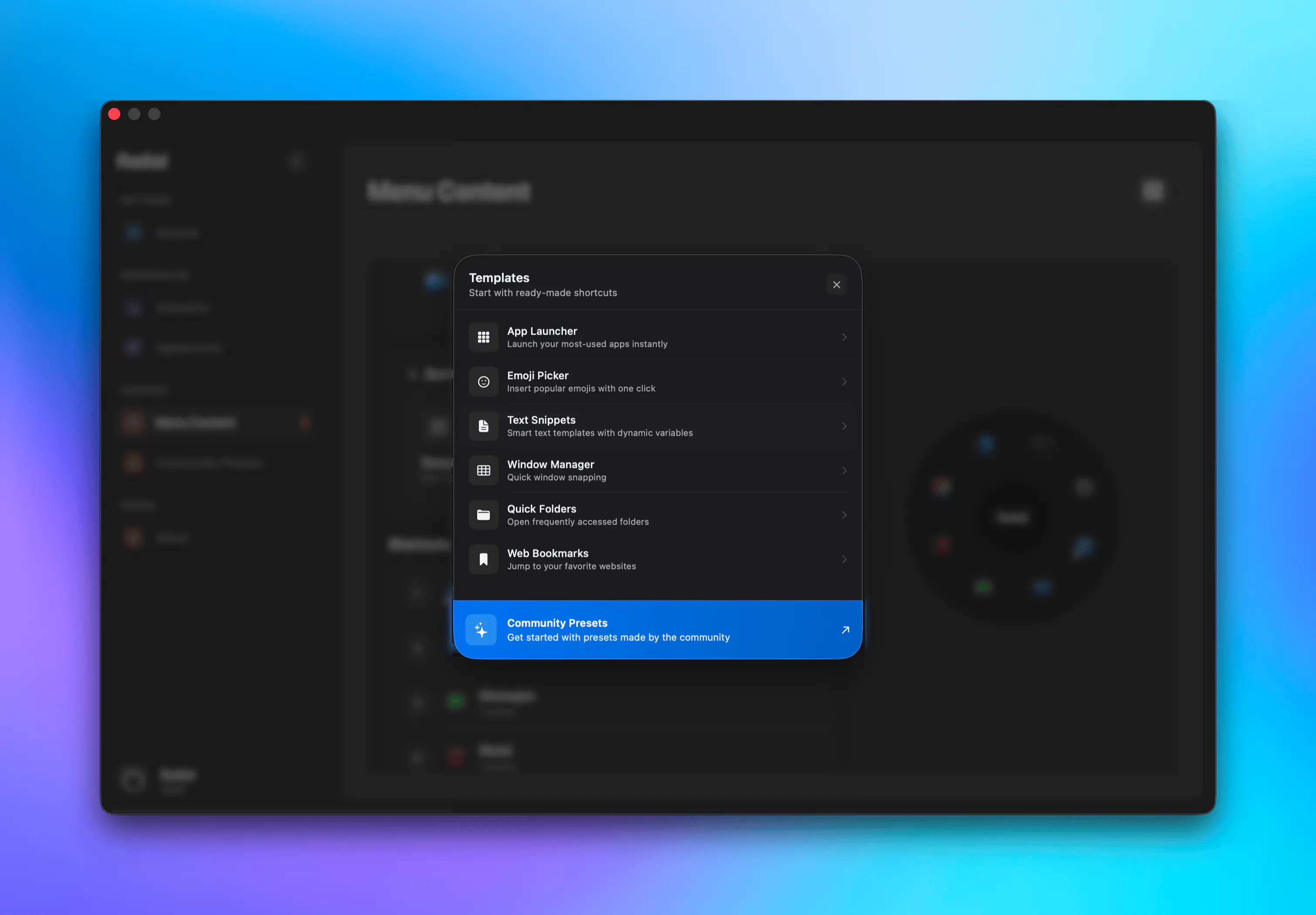1316x915 pixels.
Task: Expand the Emoji Picker row chevron
Action: 844,382
